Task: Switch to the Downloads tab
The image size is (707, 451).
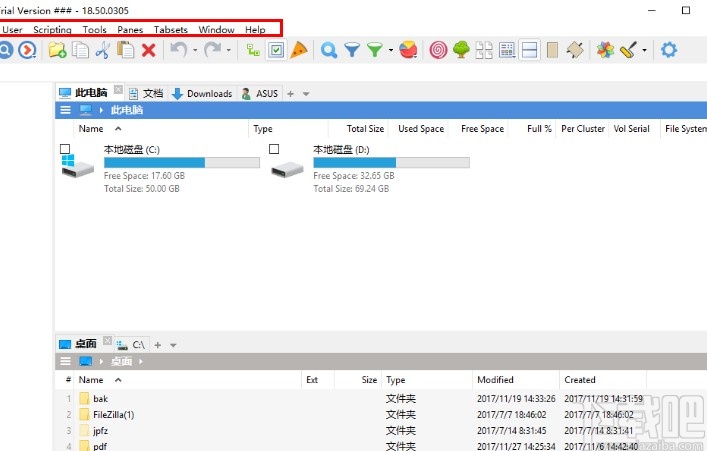Action: pos(202,93)
